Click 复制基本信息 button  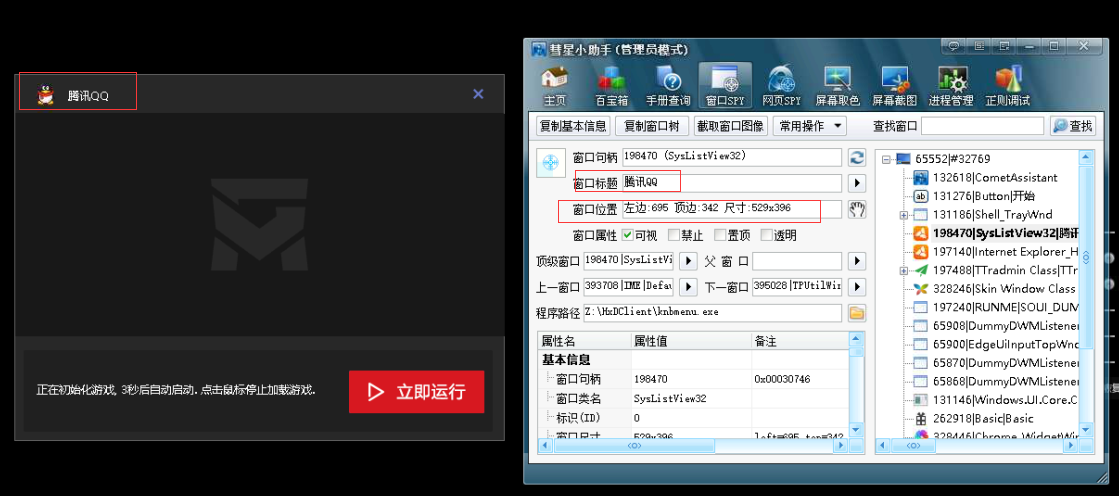[x=573, y=126]
